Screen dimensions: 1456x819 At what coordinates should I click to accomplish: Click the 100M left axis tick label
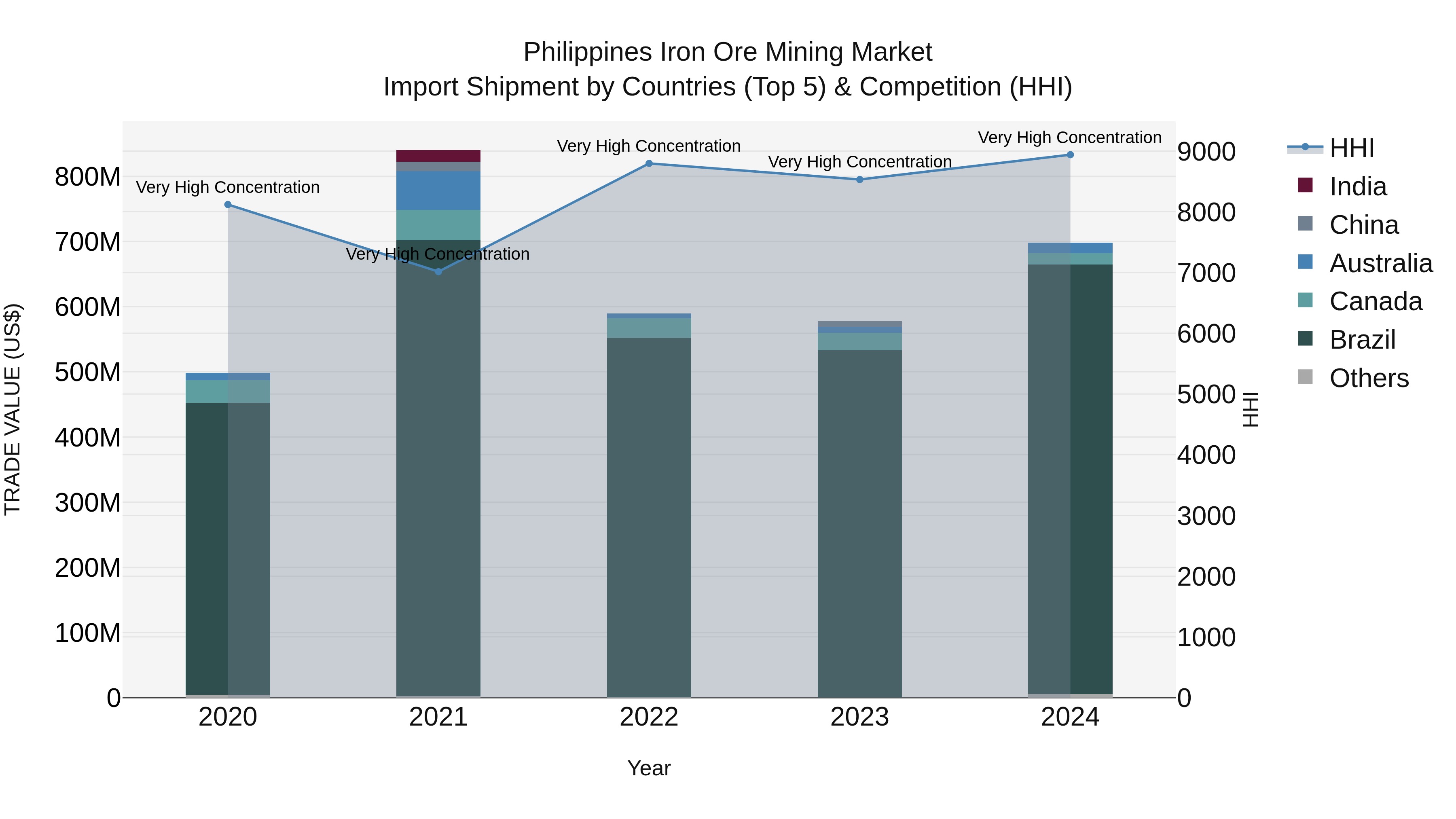(88, 633)
